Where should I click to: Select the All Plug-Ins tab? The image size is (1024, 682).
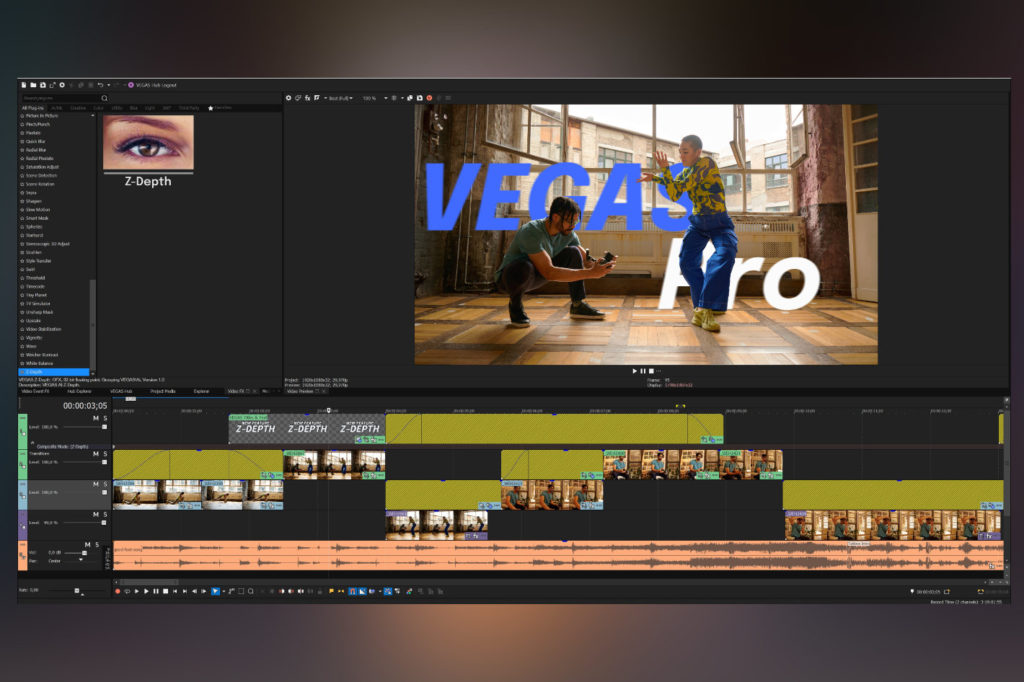pos(33,108)
